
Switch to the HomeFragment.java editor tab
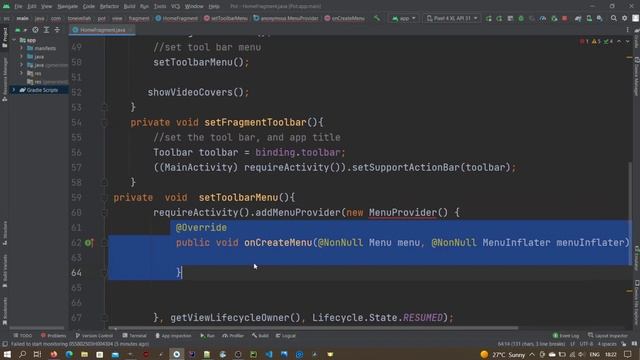102,30
